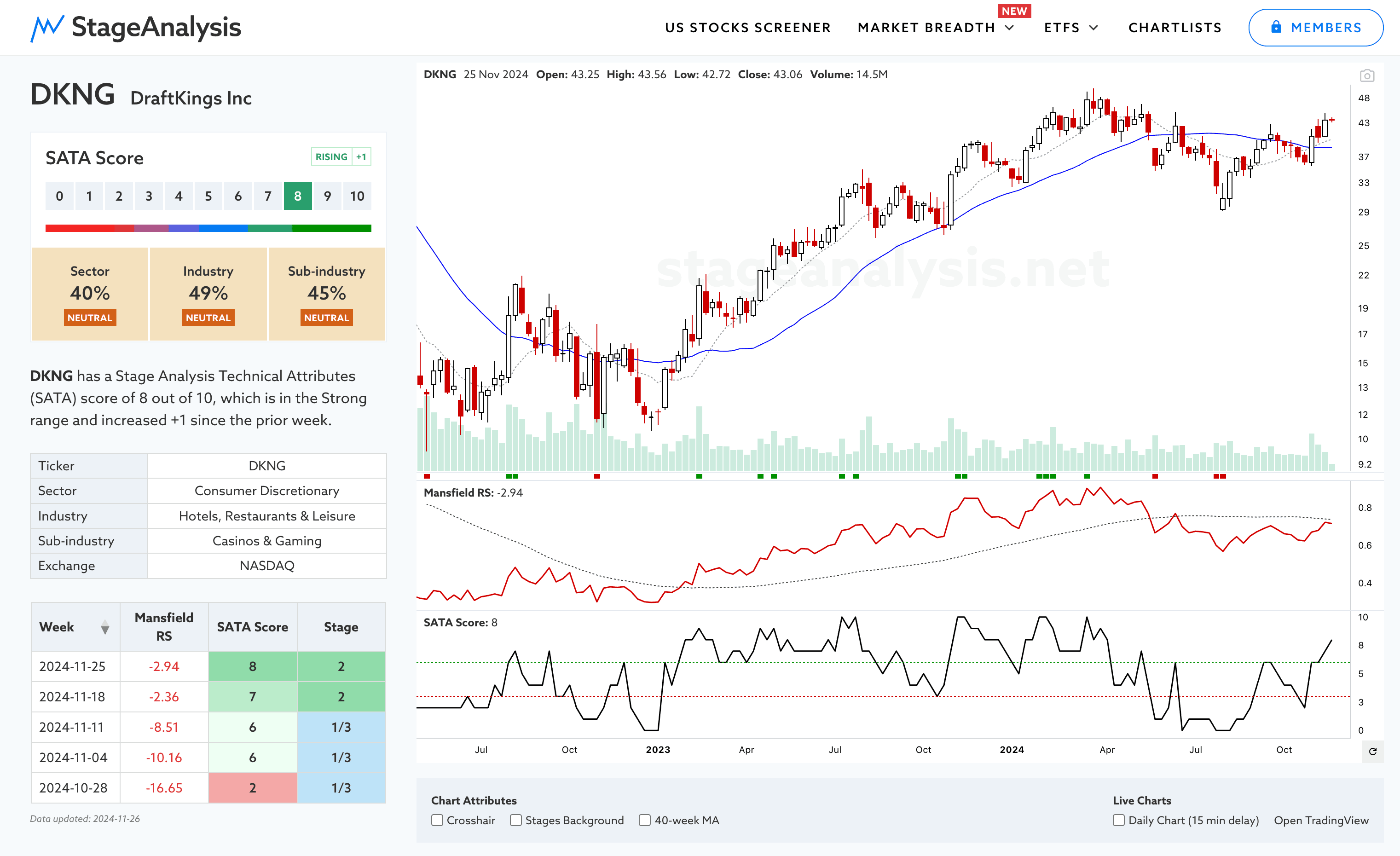Click the chart reset refresh icon
The image size is (1400, 856).
[1373, 752]
